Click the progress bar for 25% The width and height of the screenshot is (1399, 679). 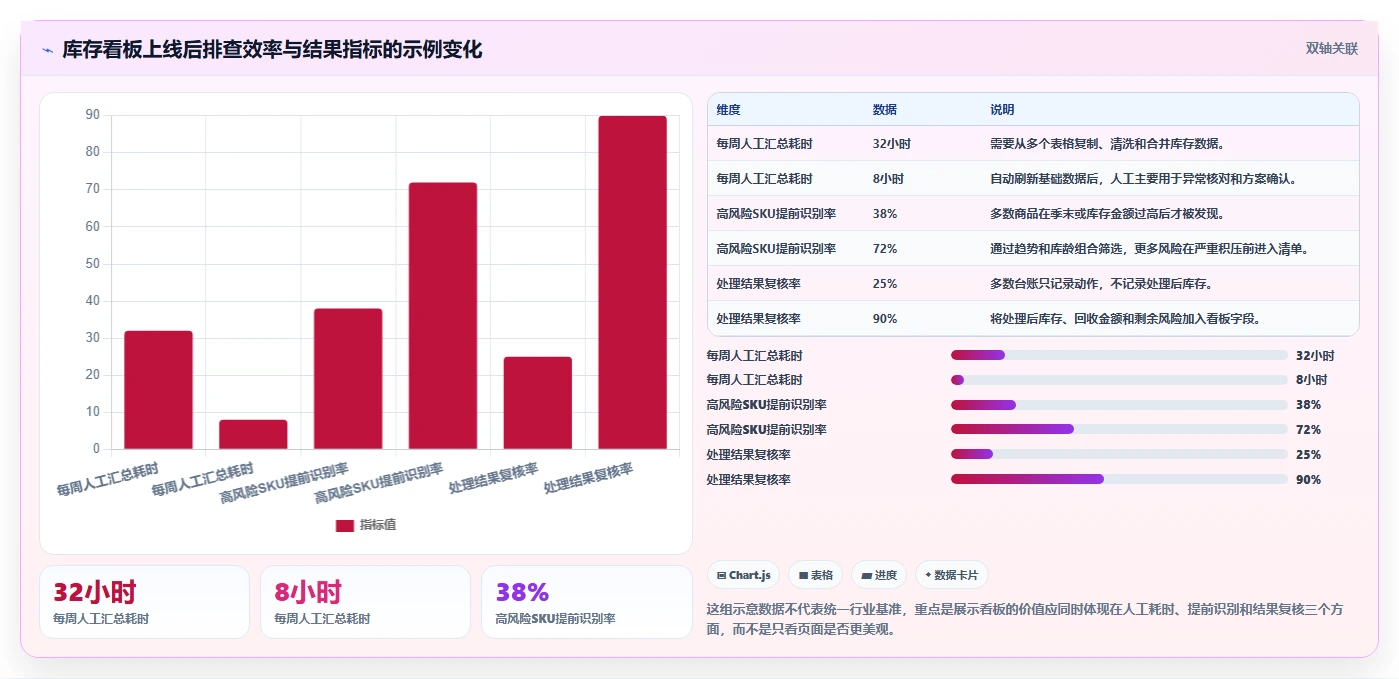tap(1119, 454)
